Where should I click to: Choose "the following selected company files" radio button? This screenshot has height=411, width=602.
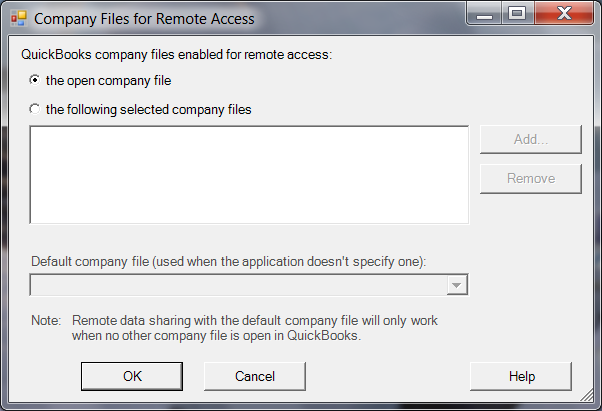36,109
